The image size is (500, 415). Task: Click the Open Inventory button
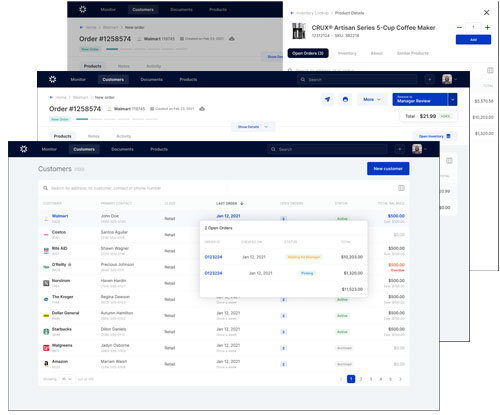(x=435, y=136)
